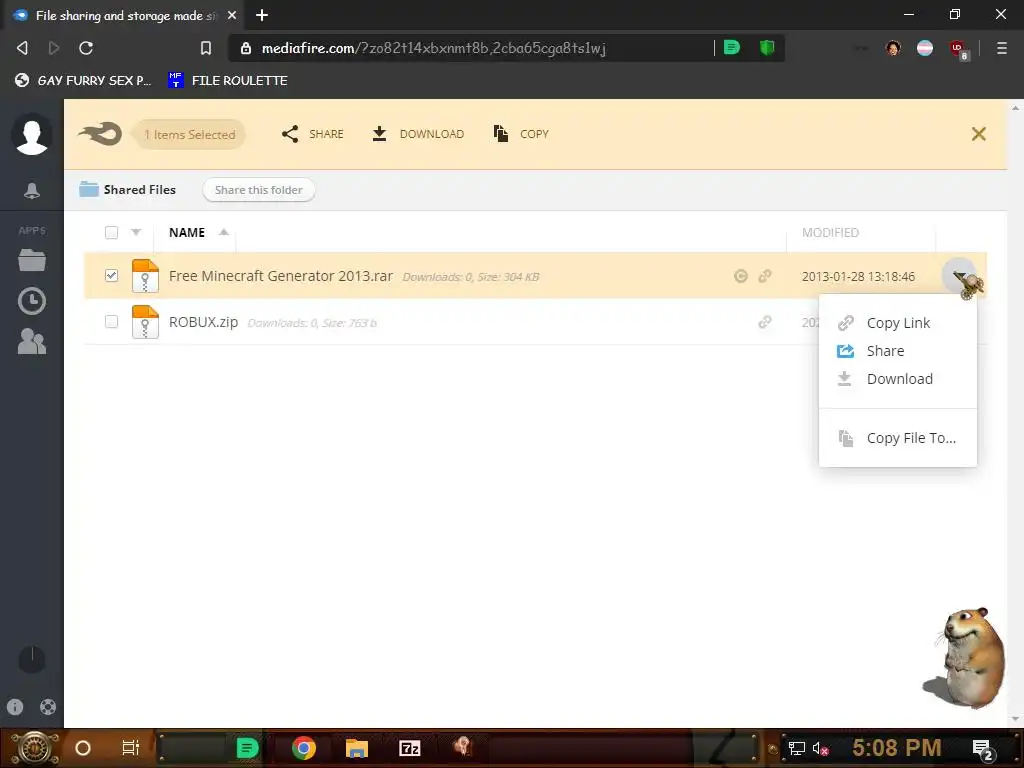The height and width of the screenshot is (768, 1024).
Task: Close the File sharing and storage tab
Action: click(232, 15)
